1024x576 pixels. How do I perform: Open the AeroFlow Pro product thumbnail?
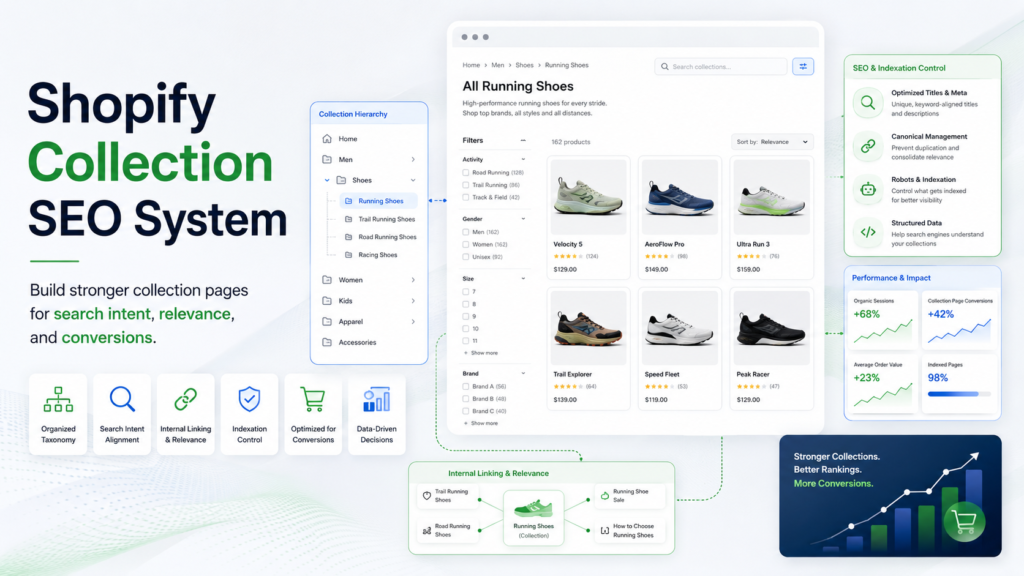point(680,197)
